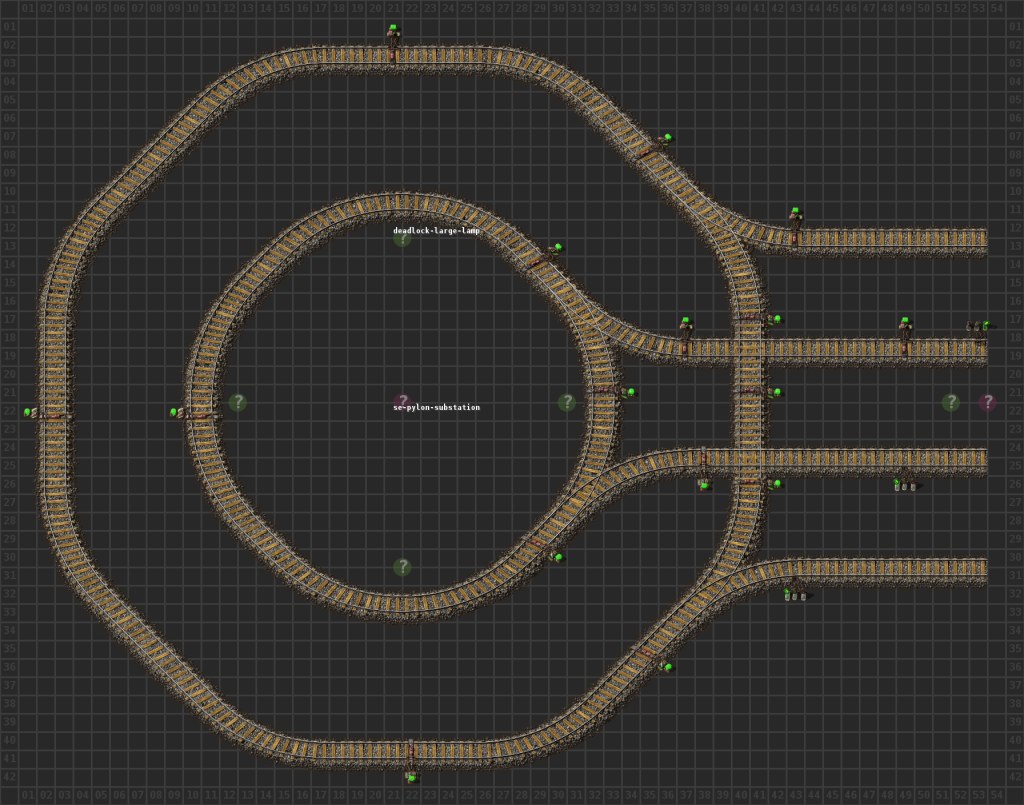Click the chain signal below the middle of the third exit track
1024x805 pixels.
tap(904, 484)
